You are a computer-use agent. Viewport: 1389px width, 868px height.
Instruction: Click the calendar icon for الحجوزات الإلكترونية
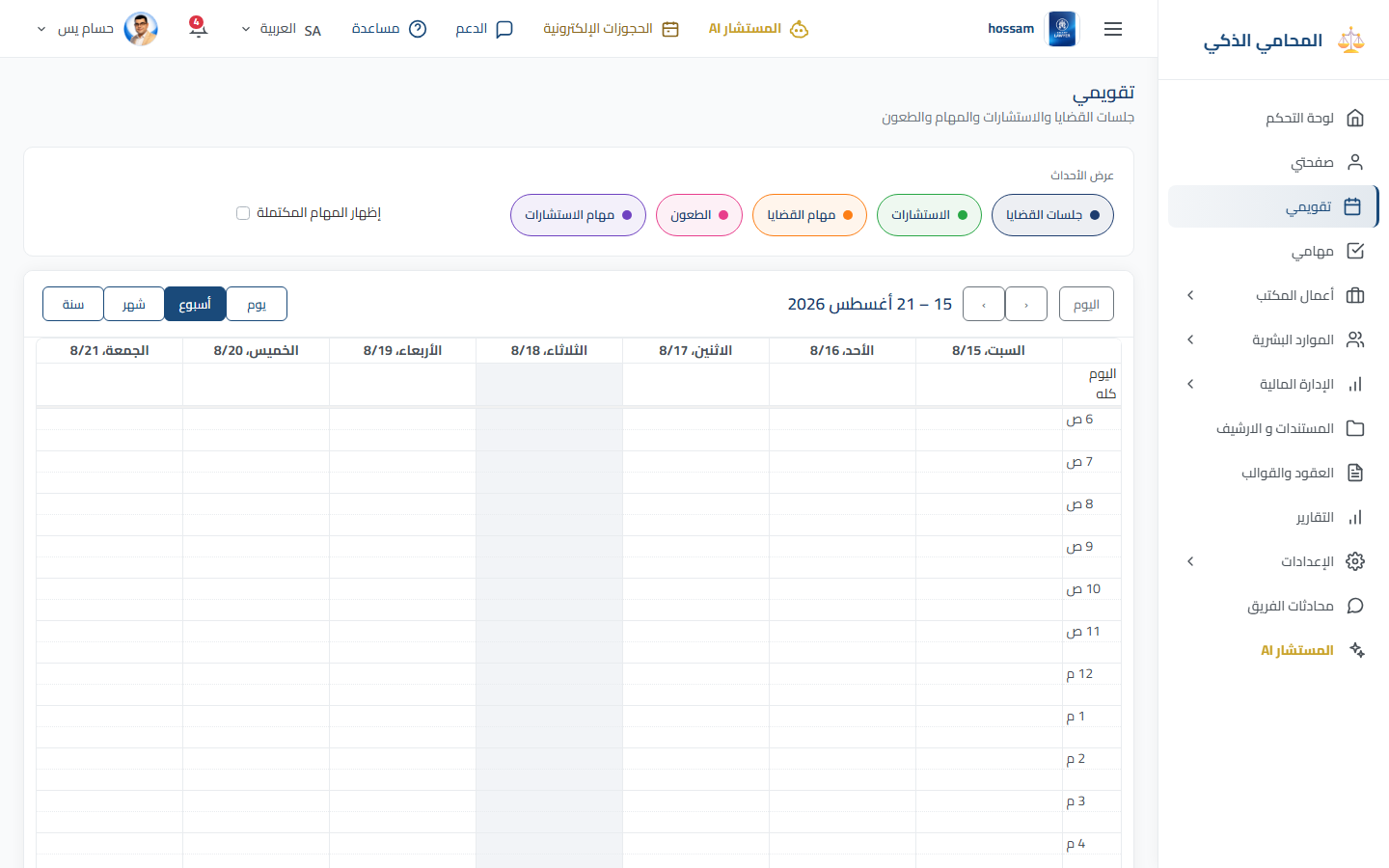pyautogui.click(x=670, y=29)
